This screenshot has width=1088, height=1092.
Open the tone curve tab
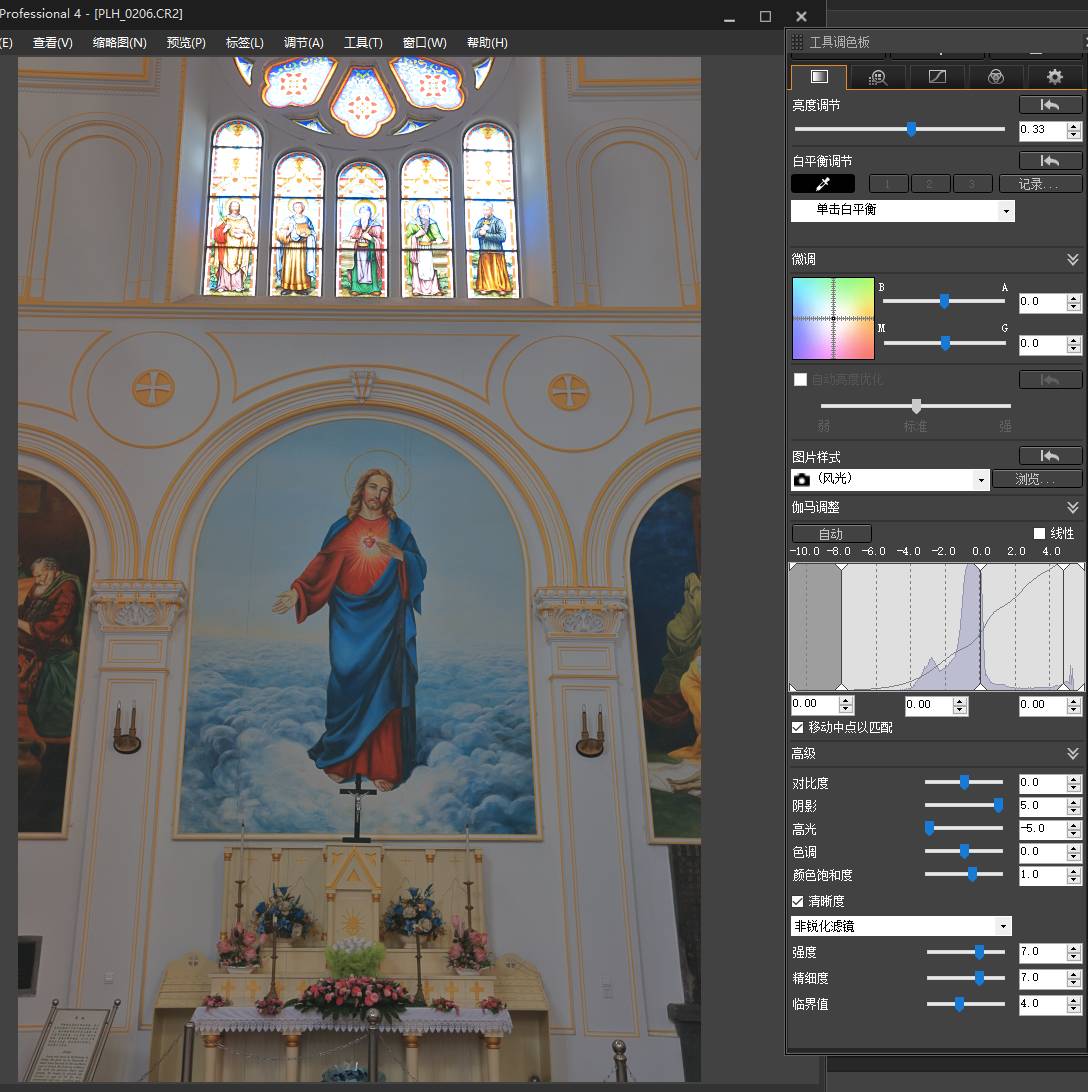(937, 77)
